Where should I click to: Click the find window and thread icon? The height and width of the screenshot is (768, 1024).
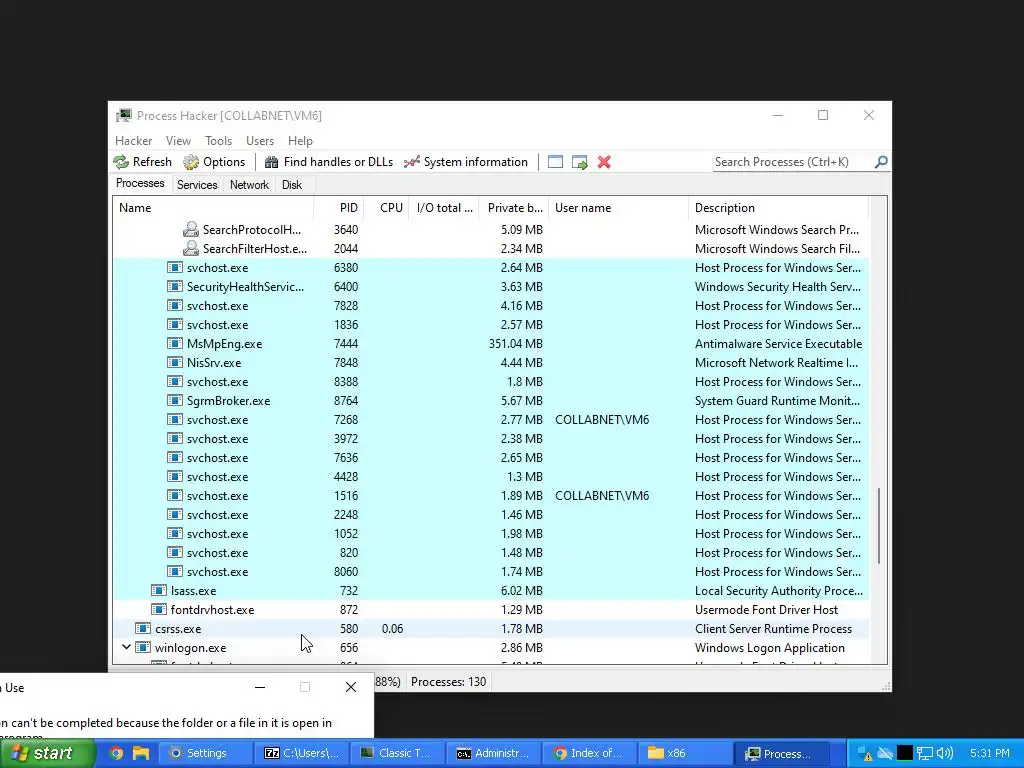coord(579,162)
